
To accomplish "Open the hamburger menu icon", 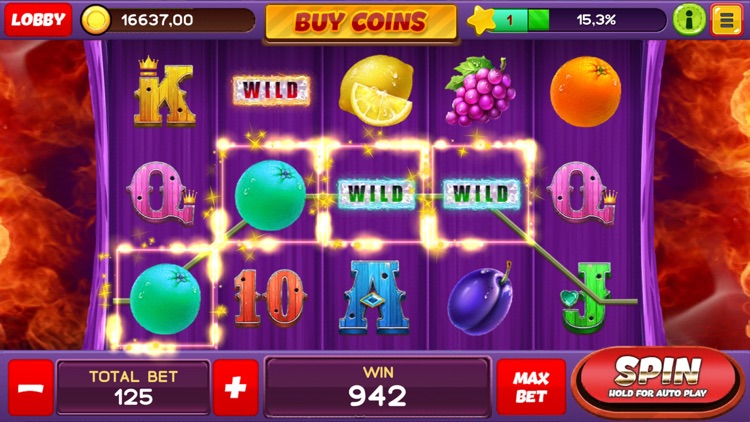I will 726,20.
